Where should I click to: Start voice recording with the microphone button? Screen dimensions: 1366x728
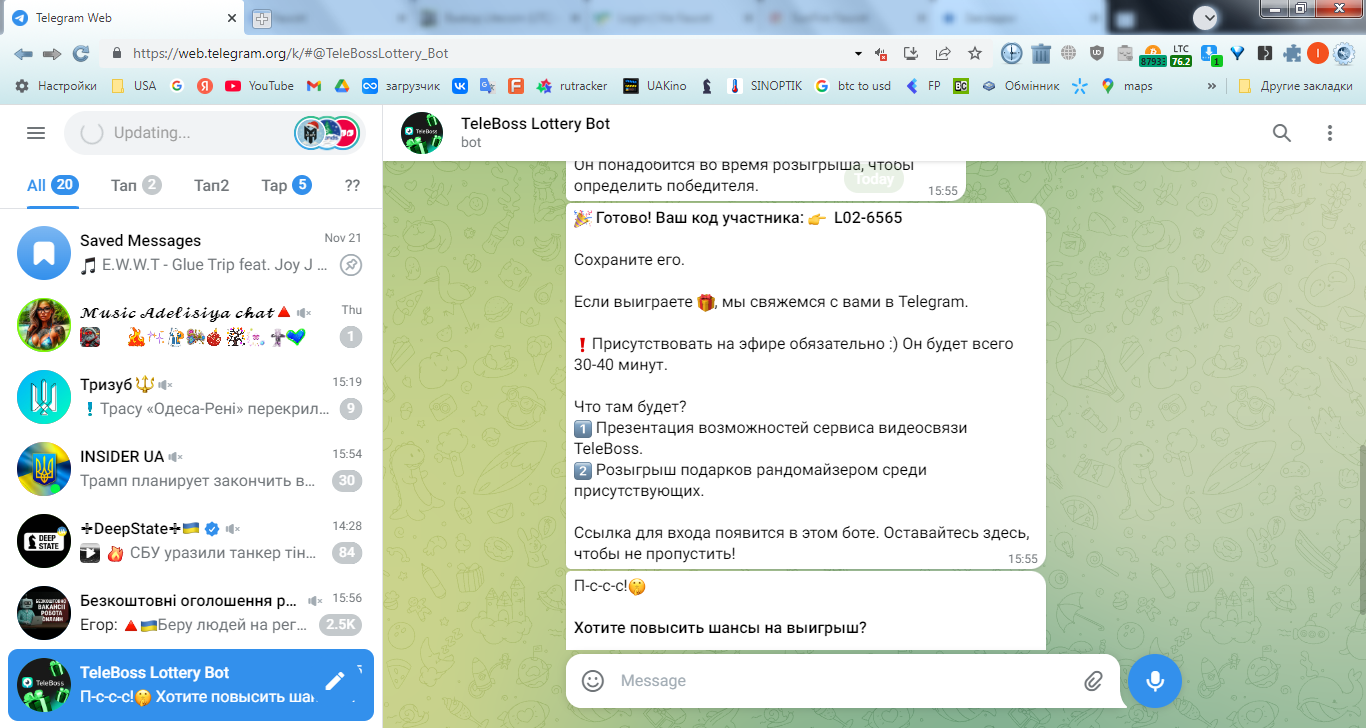point(1155,681)
